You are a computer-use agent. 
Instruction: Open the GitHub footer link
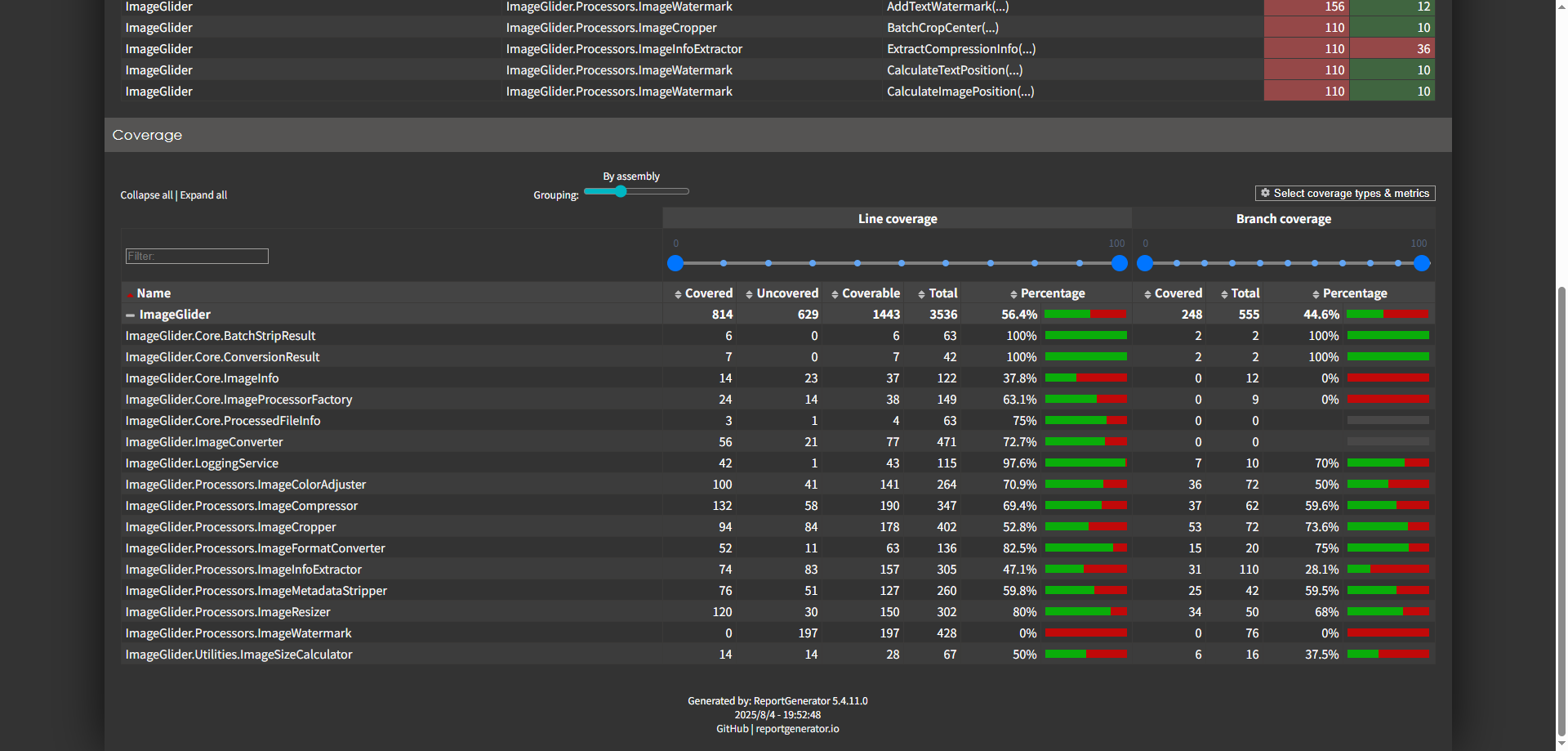coord(732,729)
